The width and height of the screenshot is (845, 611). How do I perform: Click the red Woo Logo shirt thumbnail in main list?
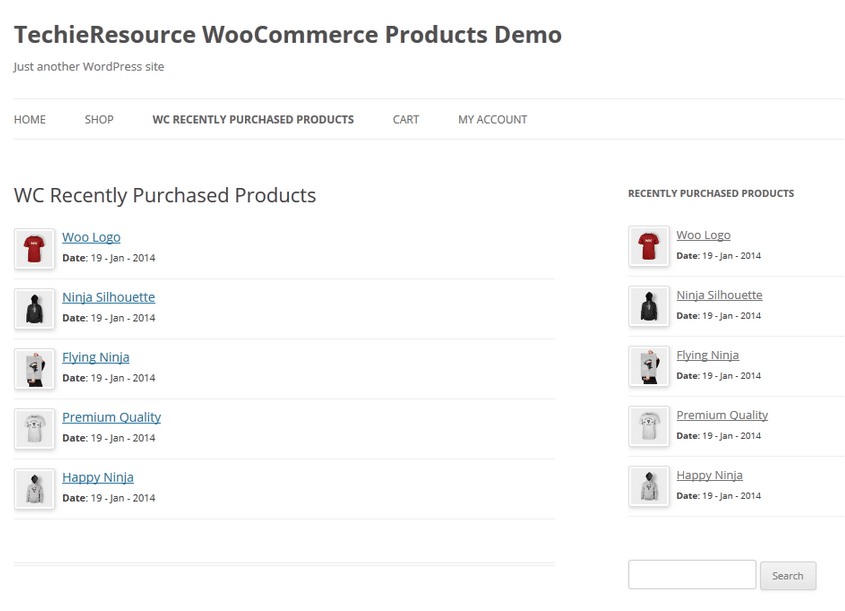tap(34, 248)
